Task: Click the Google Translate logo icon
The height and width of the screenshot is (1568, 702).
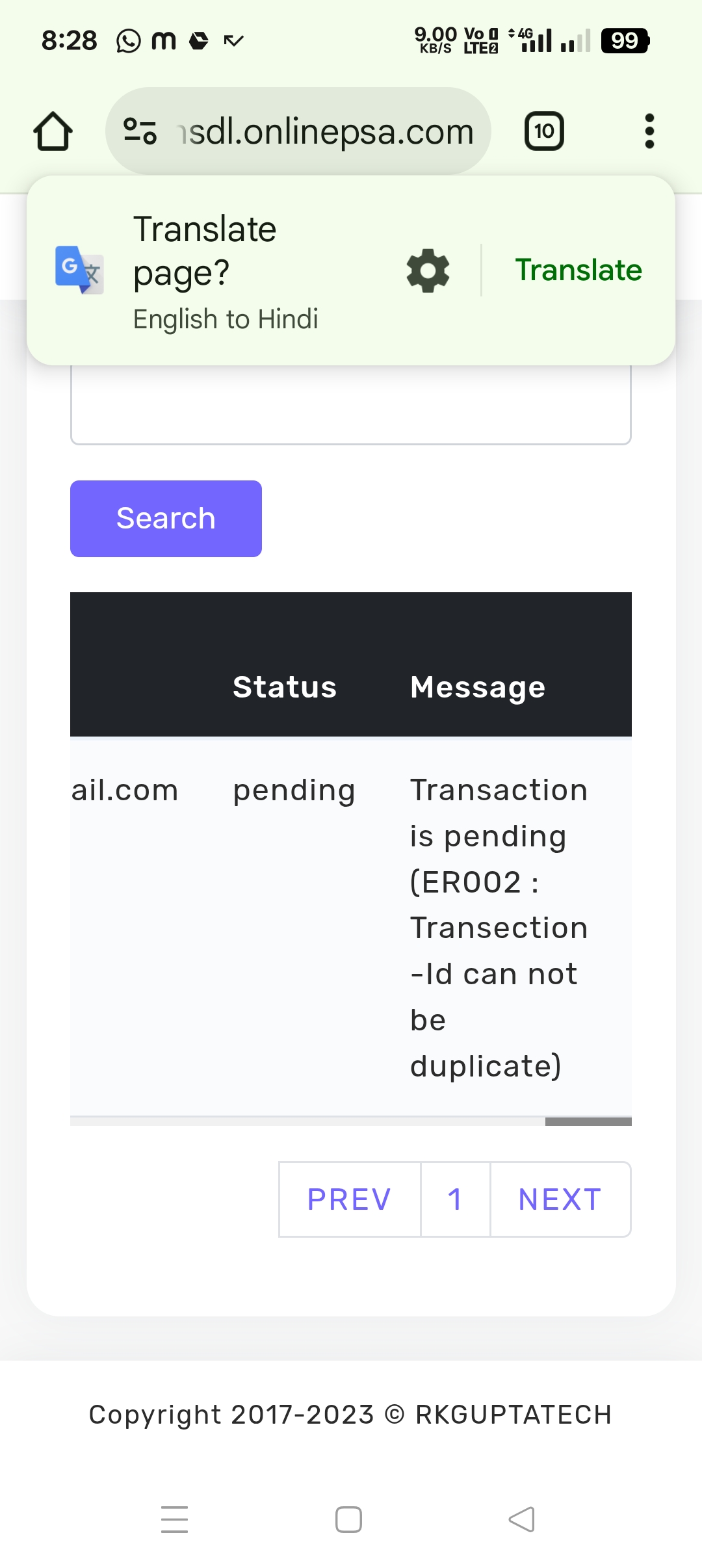Action: coord(79,270)
